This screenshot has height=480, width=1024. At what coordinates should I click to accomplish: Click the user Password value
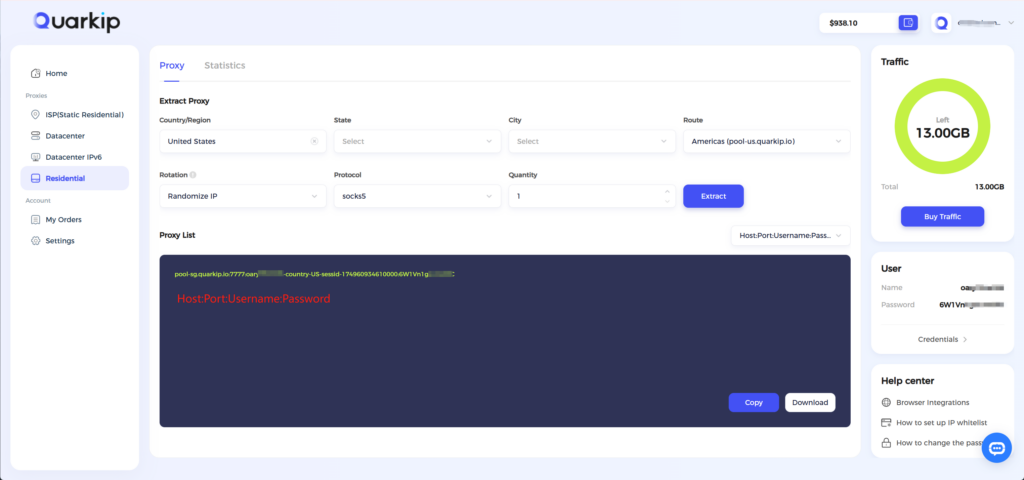[971, 304]
